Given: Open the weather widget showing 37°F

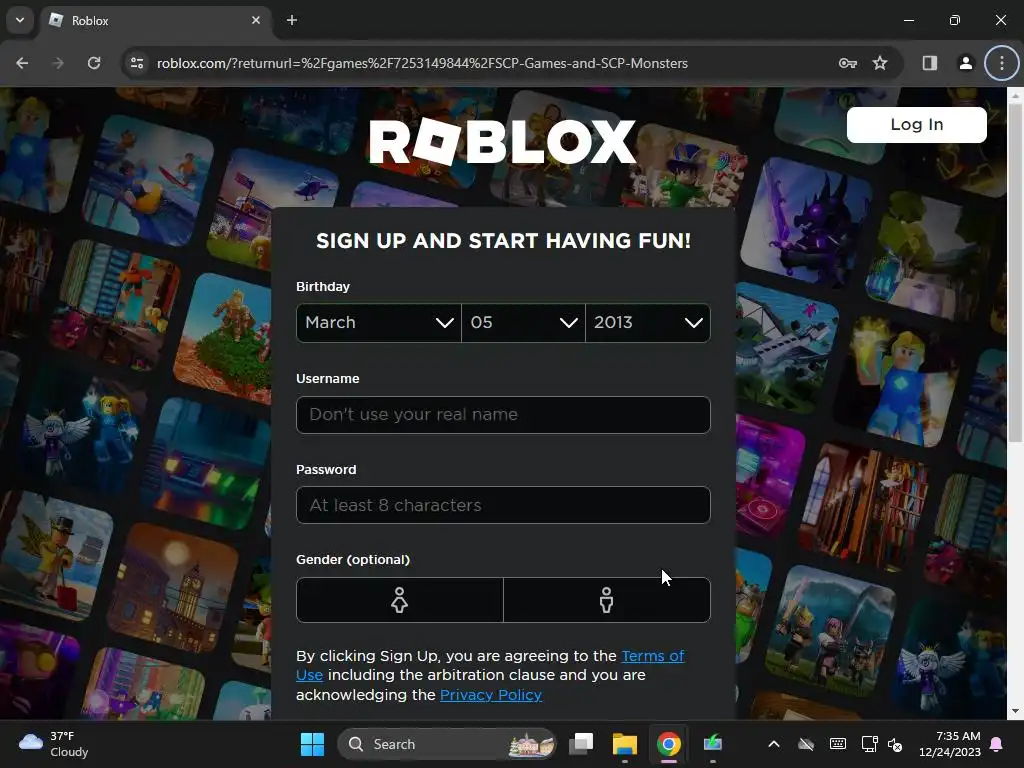Looking at the screenshot, I should point(54,744).
